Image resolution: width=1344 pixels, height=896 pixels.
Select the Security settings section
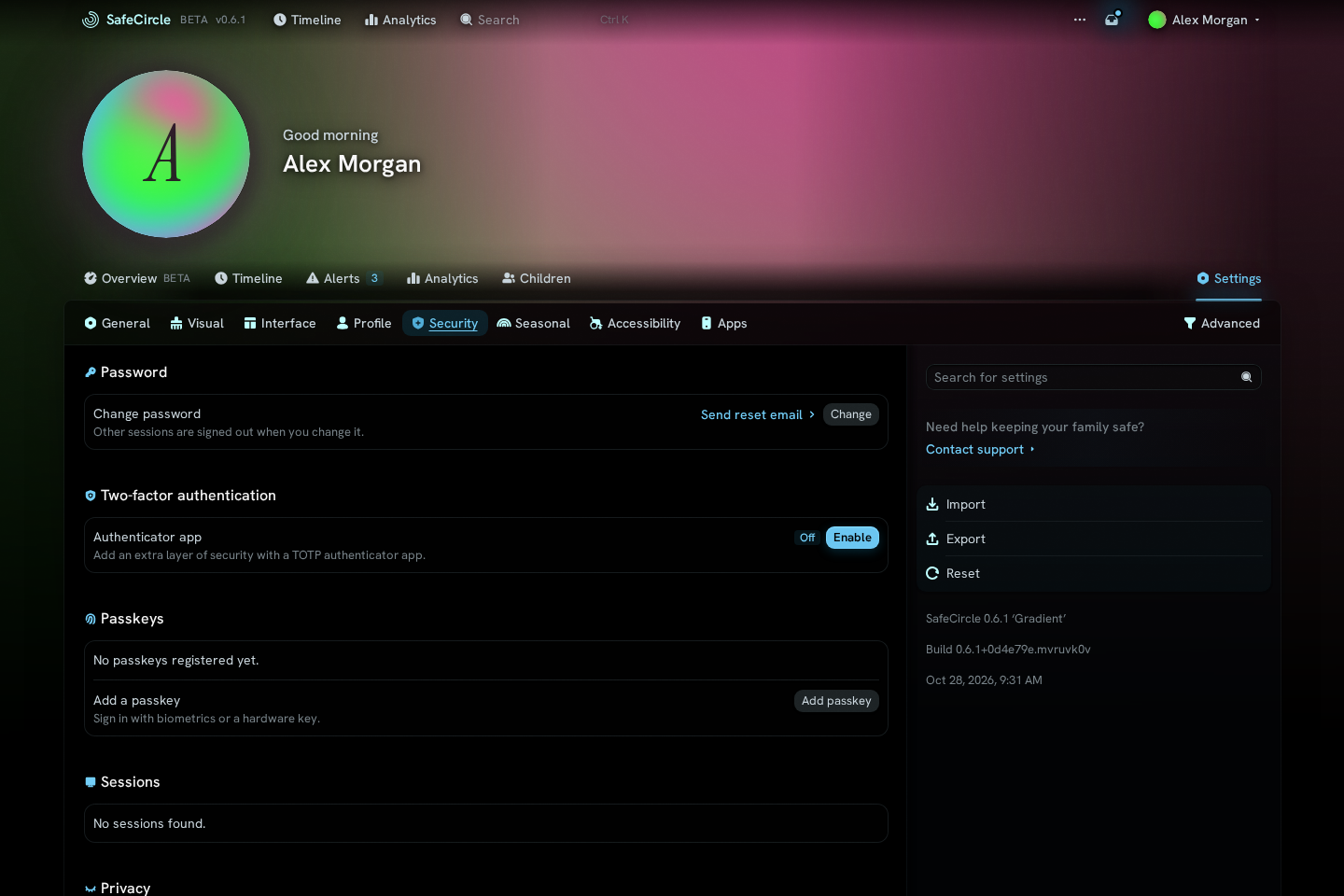445,323
